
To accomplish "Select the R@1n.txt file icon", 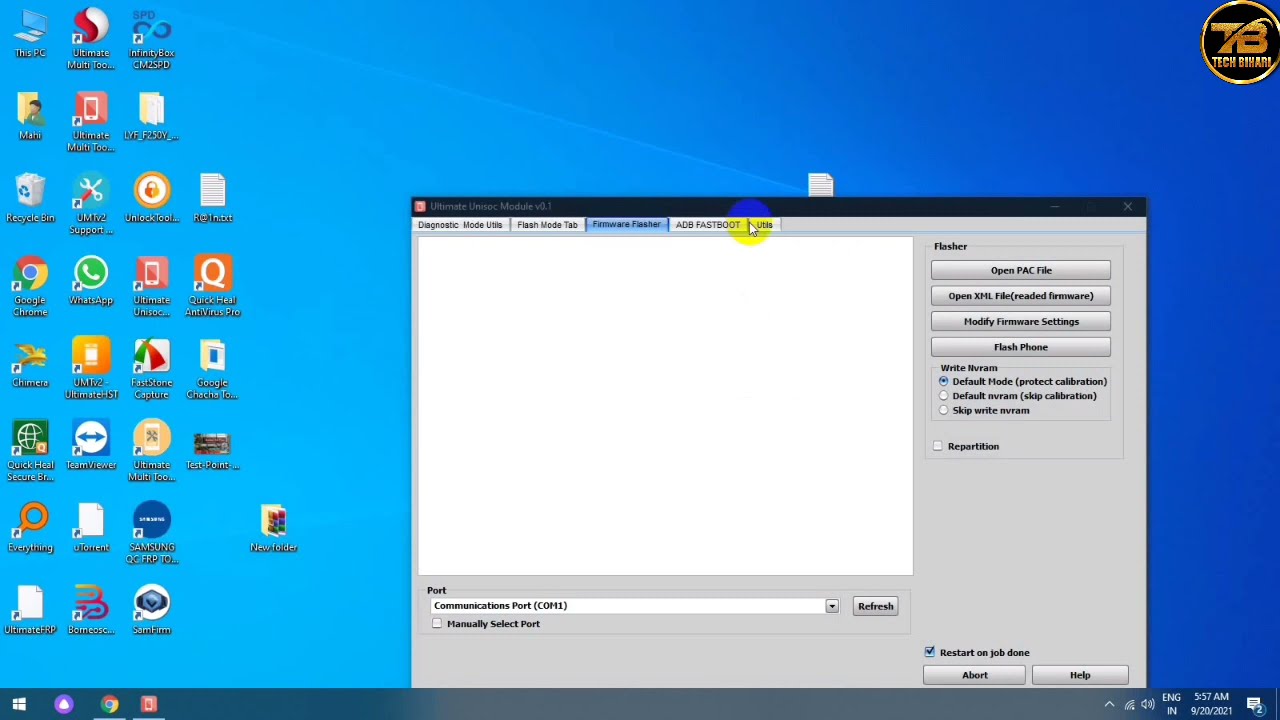I will 213,199.
